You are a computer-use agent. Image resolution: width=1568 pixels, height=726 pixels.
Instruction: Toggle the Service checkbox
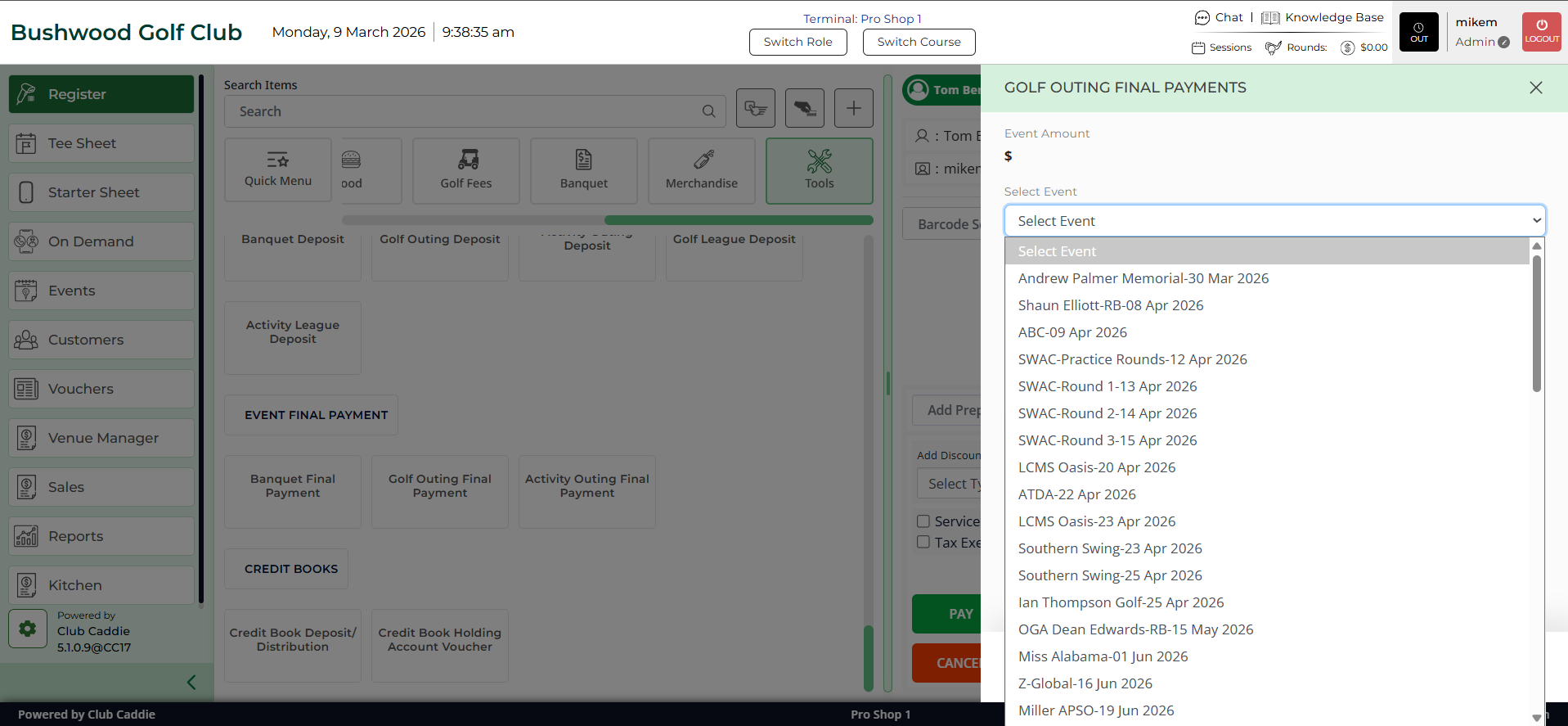(923, 521)
